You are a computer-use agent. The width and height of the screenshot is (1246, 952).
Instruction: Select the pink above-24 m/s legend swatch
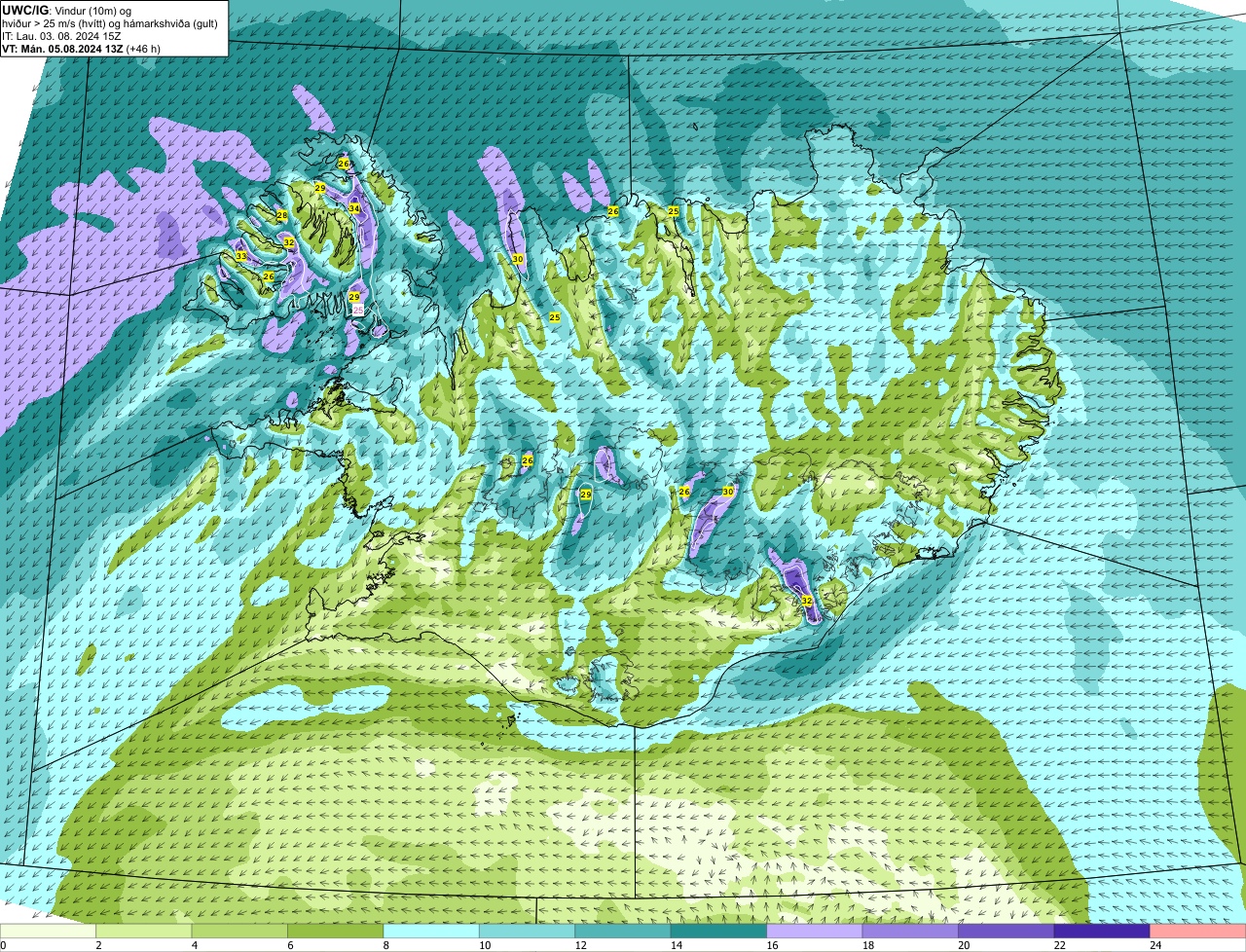click(1197, 931)
